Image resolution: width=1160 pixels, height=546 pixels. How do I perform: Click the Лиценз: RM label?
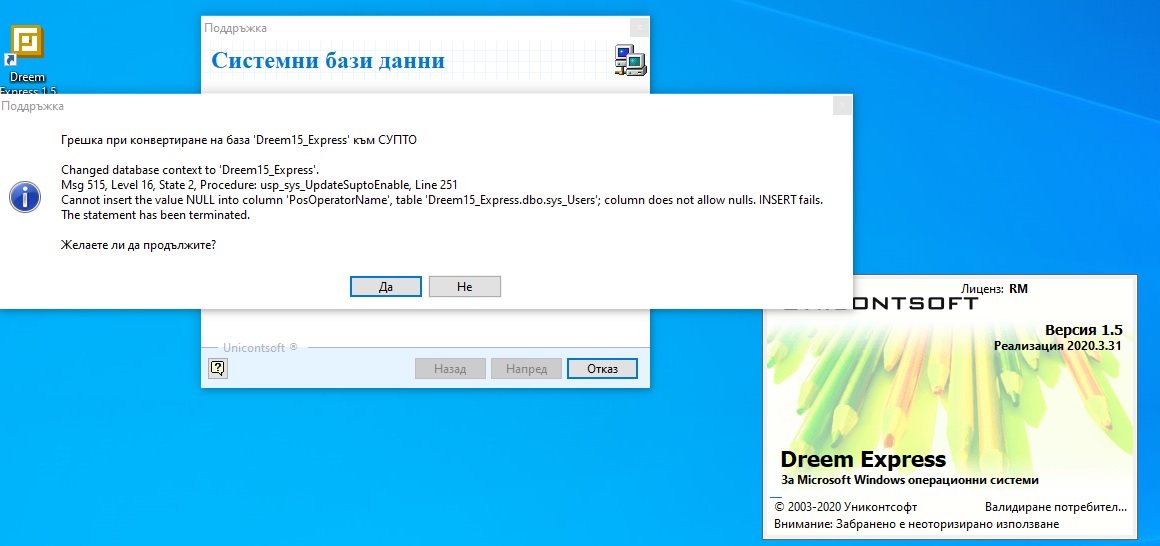click(993, 289)
